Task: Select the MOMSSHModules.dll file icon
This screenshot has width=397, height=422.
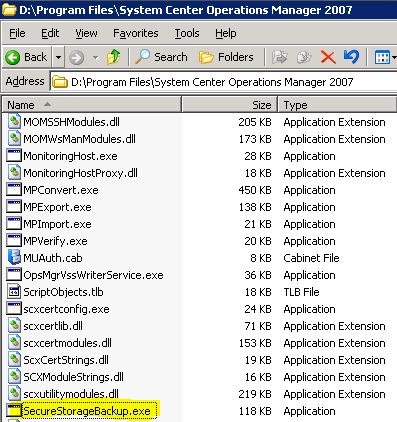Action: (x=14, y=122)
